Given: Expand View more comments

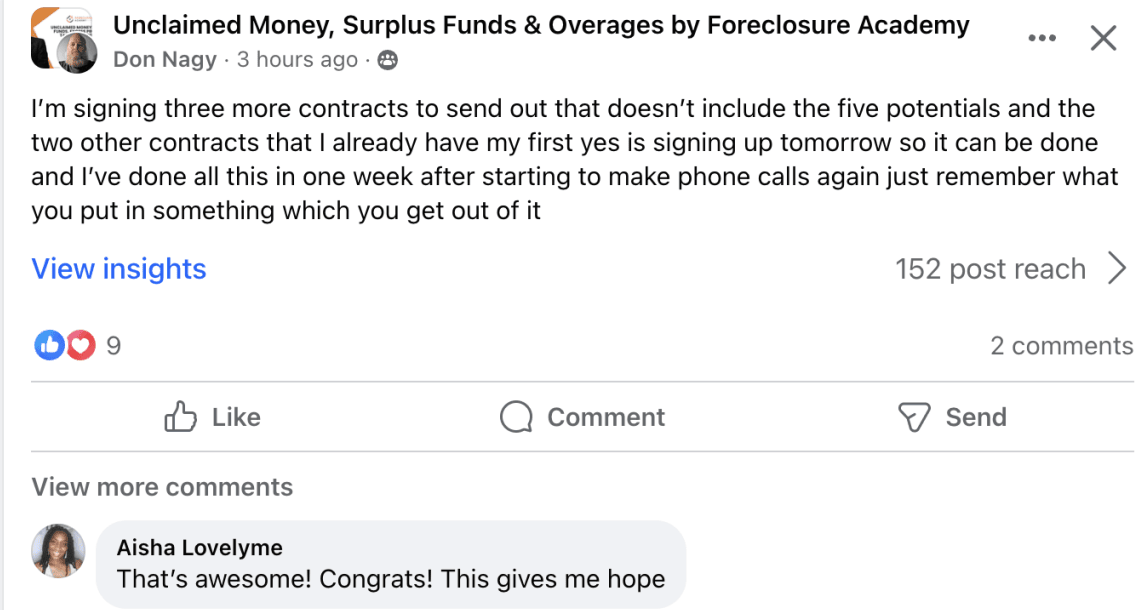Looking at the screenshot, I should pyautogui.click(x=162, y=487).
